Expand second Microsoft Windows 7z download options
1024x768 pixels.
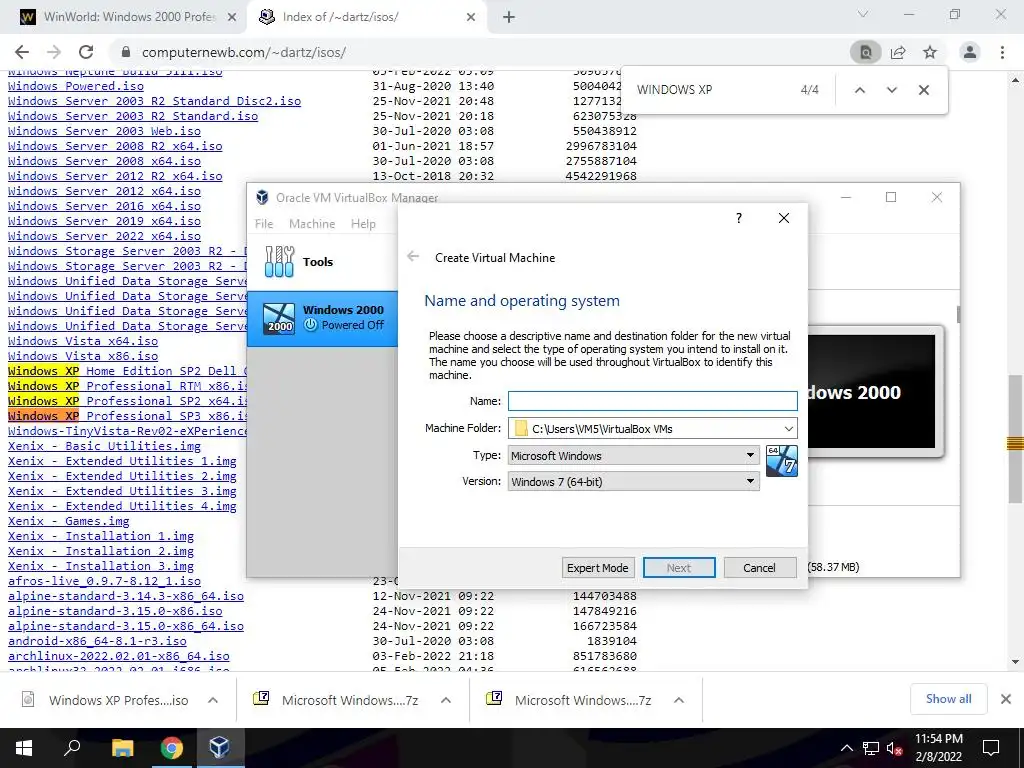[679, 700]
